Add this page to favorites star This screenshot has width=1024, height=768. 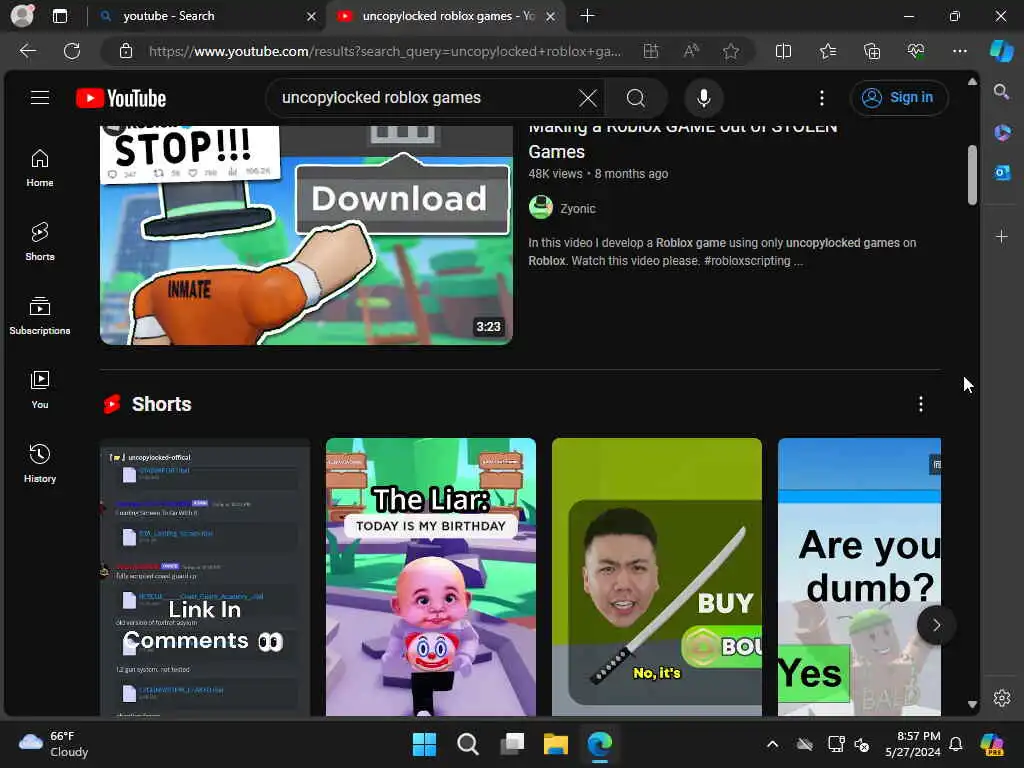coord(731,51)
